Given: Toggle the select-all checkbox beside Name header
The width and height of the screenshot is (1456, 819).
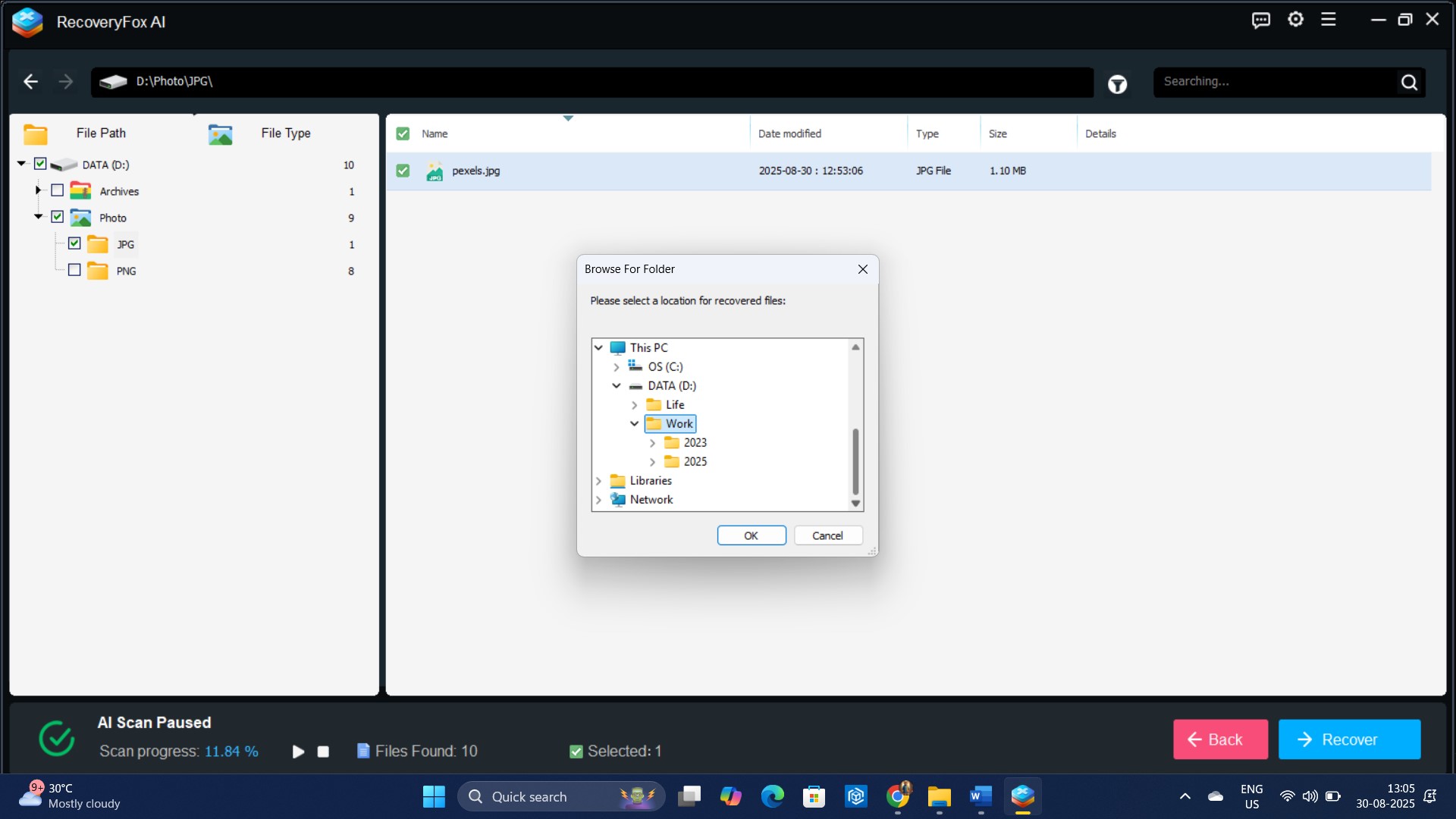Looking at the screenshot, I should (x=403, y=133).
